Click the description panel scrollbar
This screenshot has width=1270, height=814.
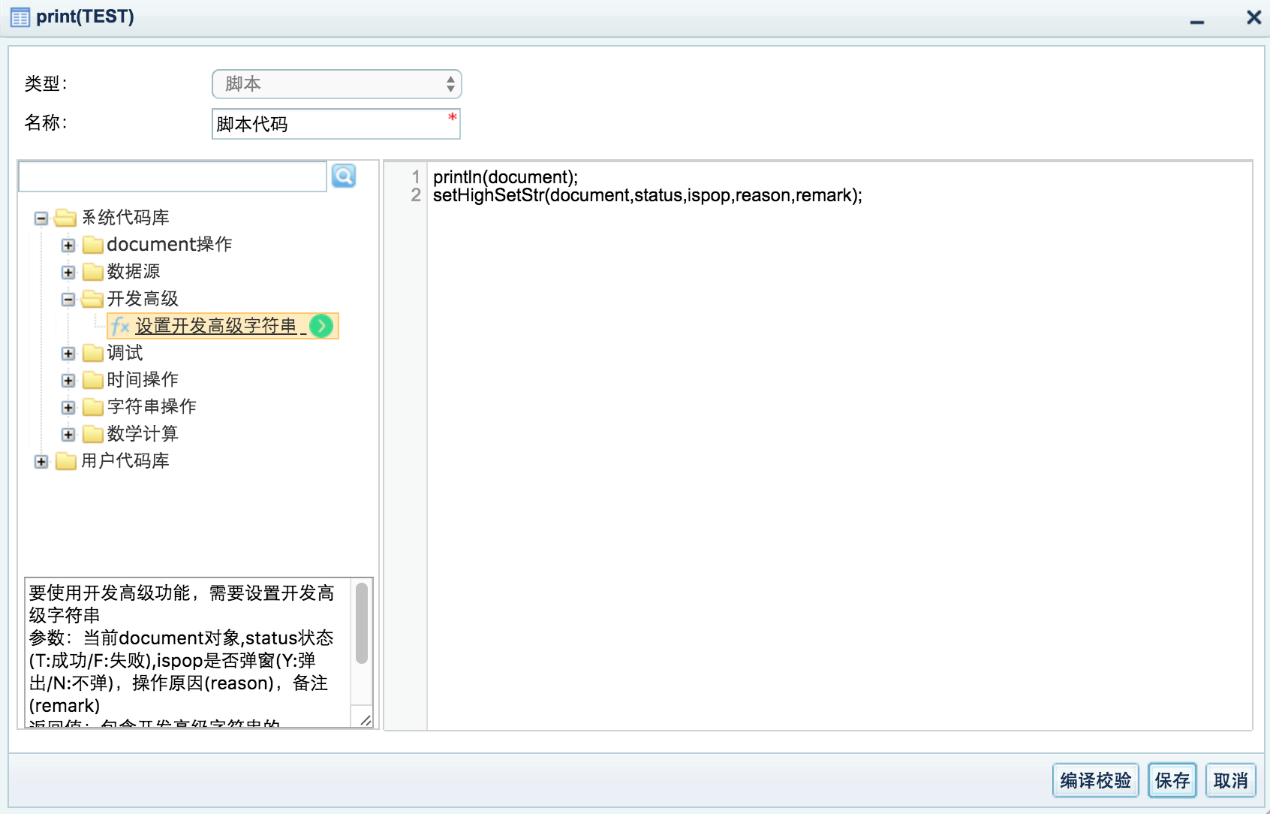(362, 623)
